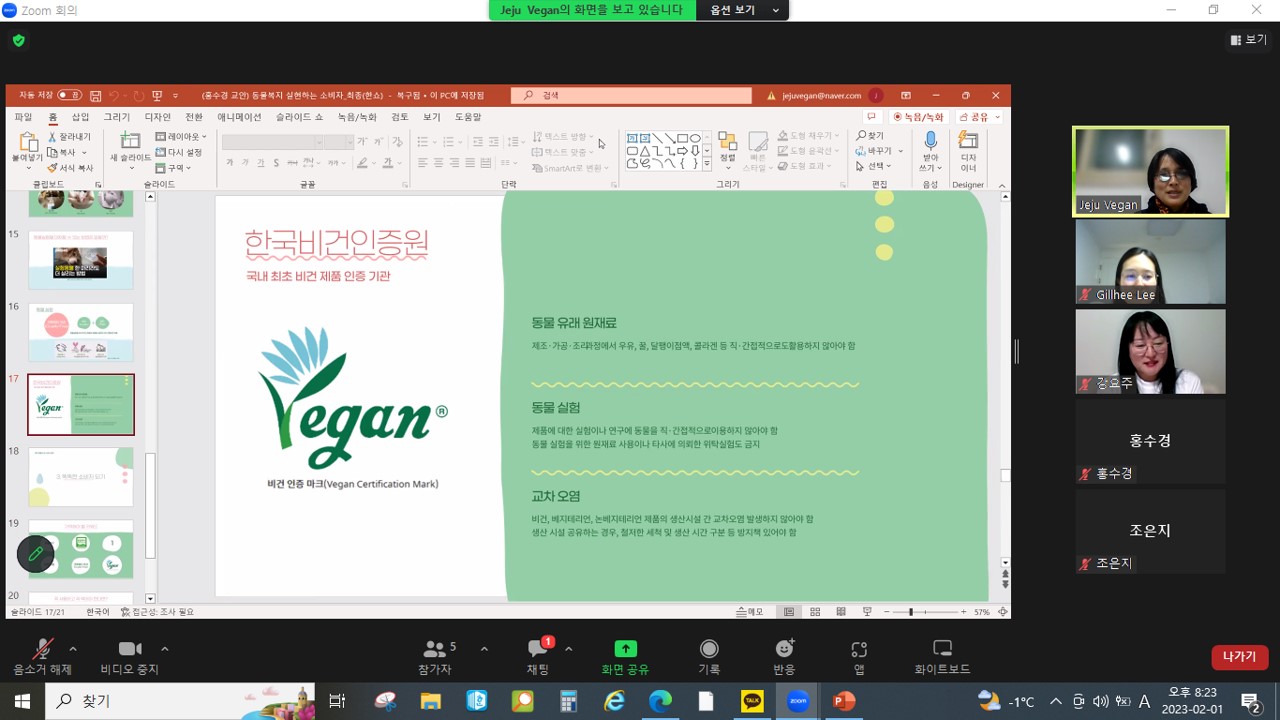Click 잘라내기 cut in the clipboard group
Screen dimensions: 1280x720
coord(69,137)
